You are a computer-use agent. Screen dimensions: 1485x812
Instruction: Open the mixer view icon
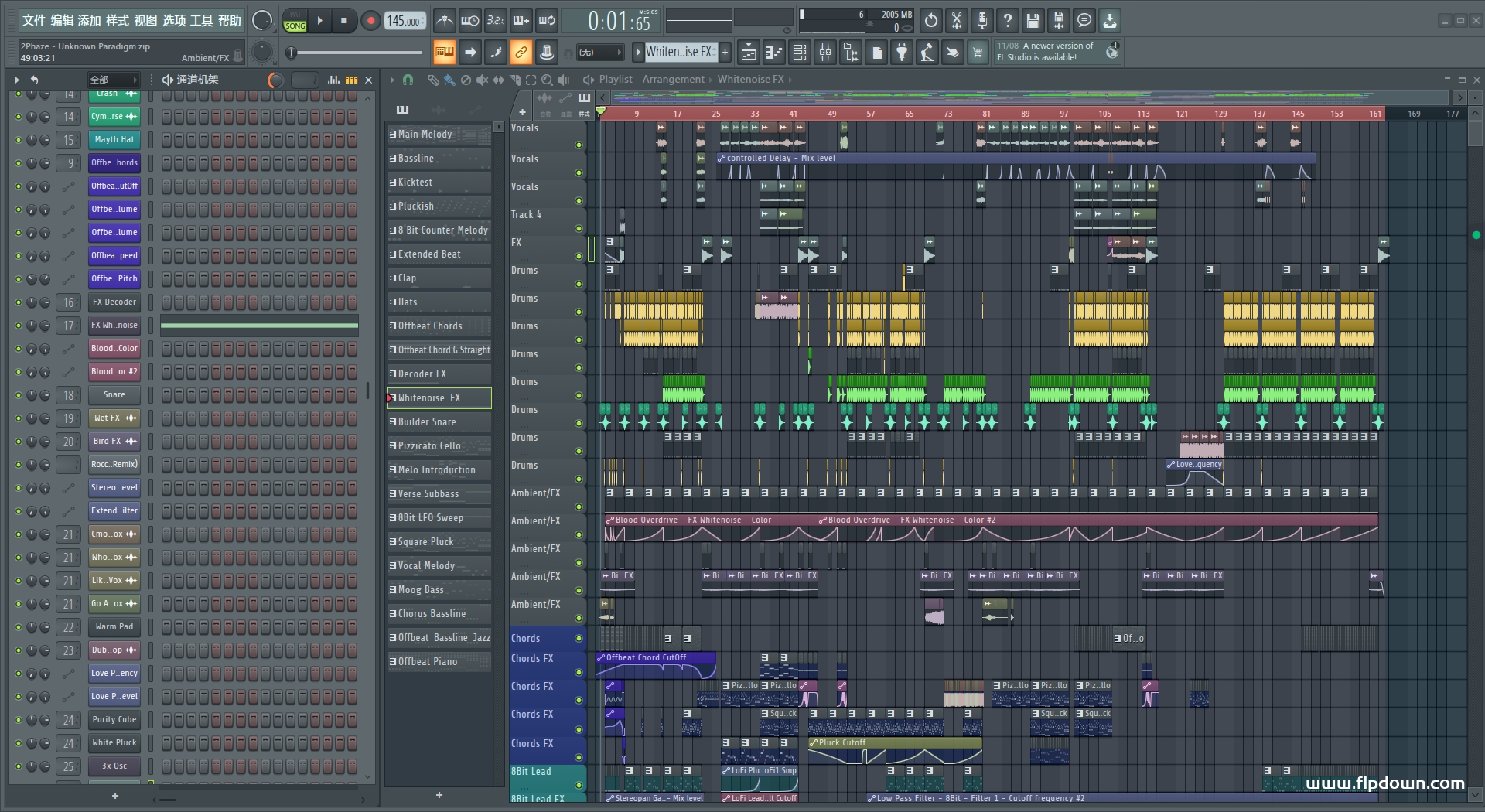825,53
